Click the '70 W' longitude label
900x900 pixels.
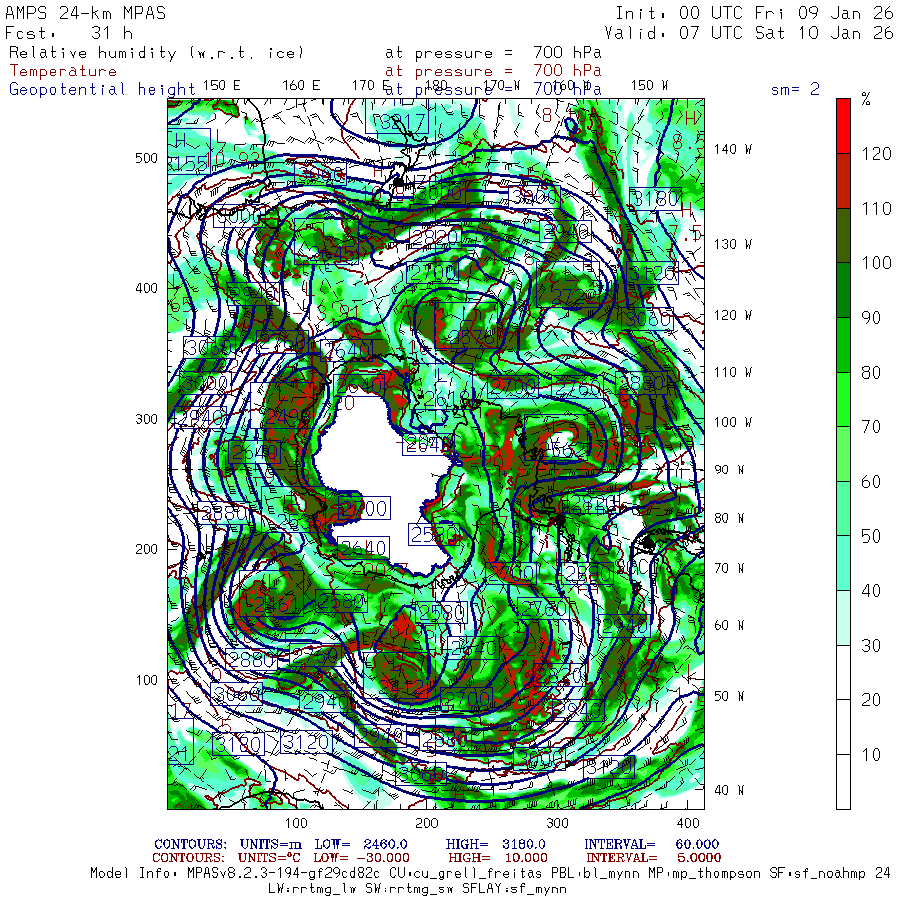point(729,568)
